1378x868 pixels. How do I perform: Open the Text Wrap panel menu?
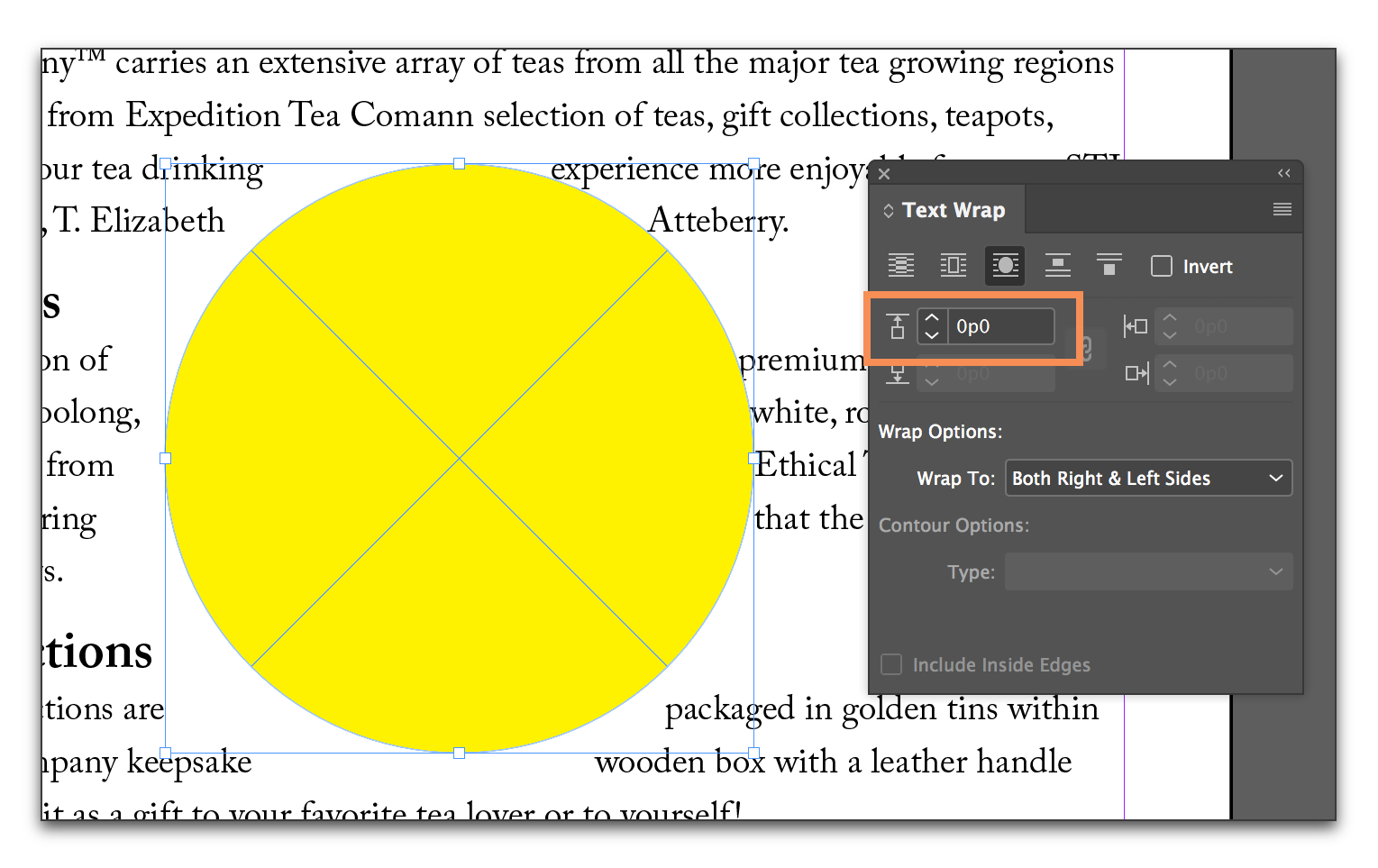(1282, 208)
